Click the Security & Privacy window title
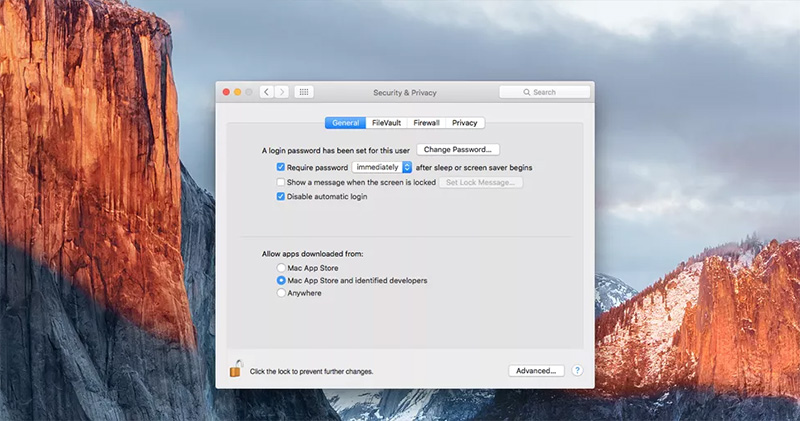Screen dimensions: 800x421 pyautogui.click(x=405, y=92)
